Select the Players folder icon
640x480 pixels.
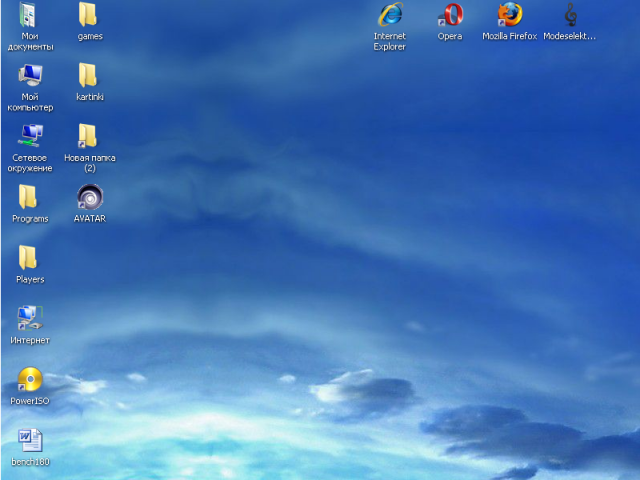(30, 258)
